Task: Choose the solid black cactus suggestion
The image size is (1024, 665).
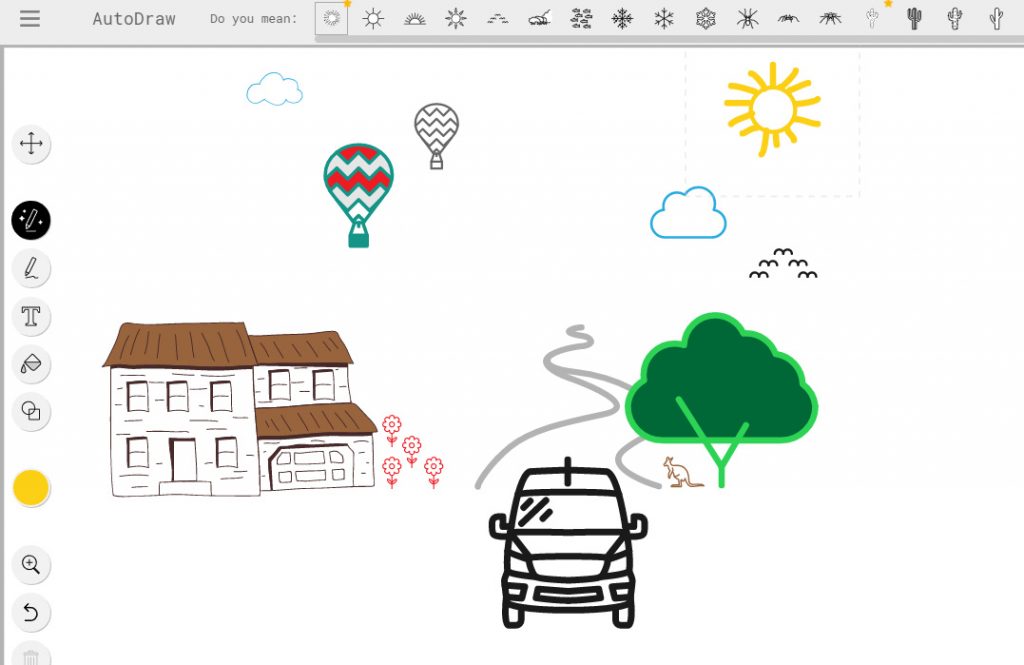Action: tap(914, 18)
